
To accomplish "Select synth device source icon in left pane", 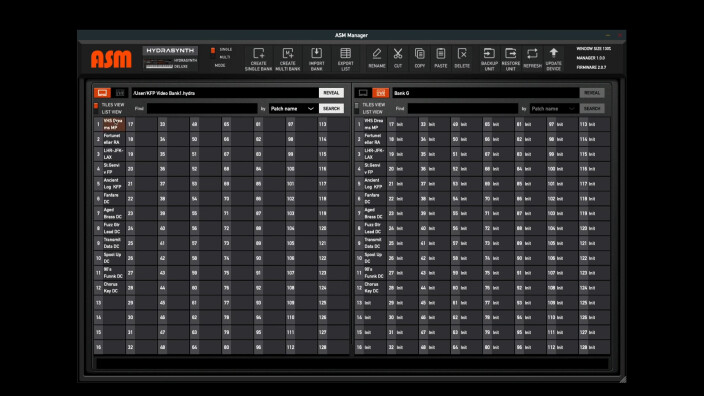I will [120, 93].
